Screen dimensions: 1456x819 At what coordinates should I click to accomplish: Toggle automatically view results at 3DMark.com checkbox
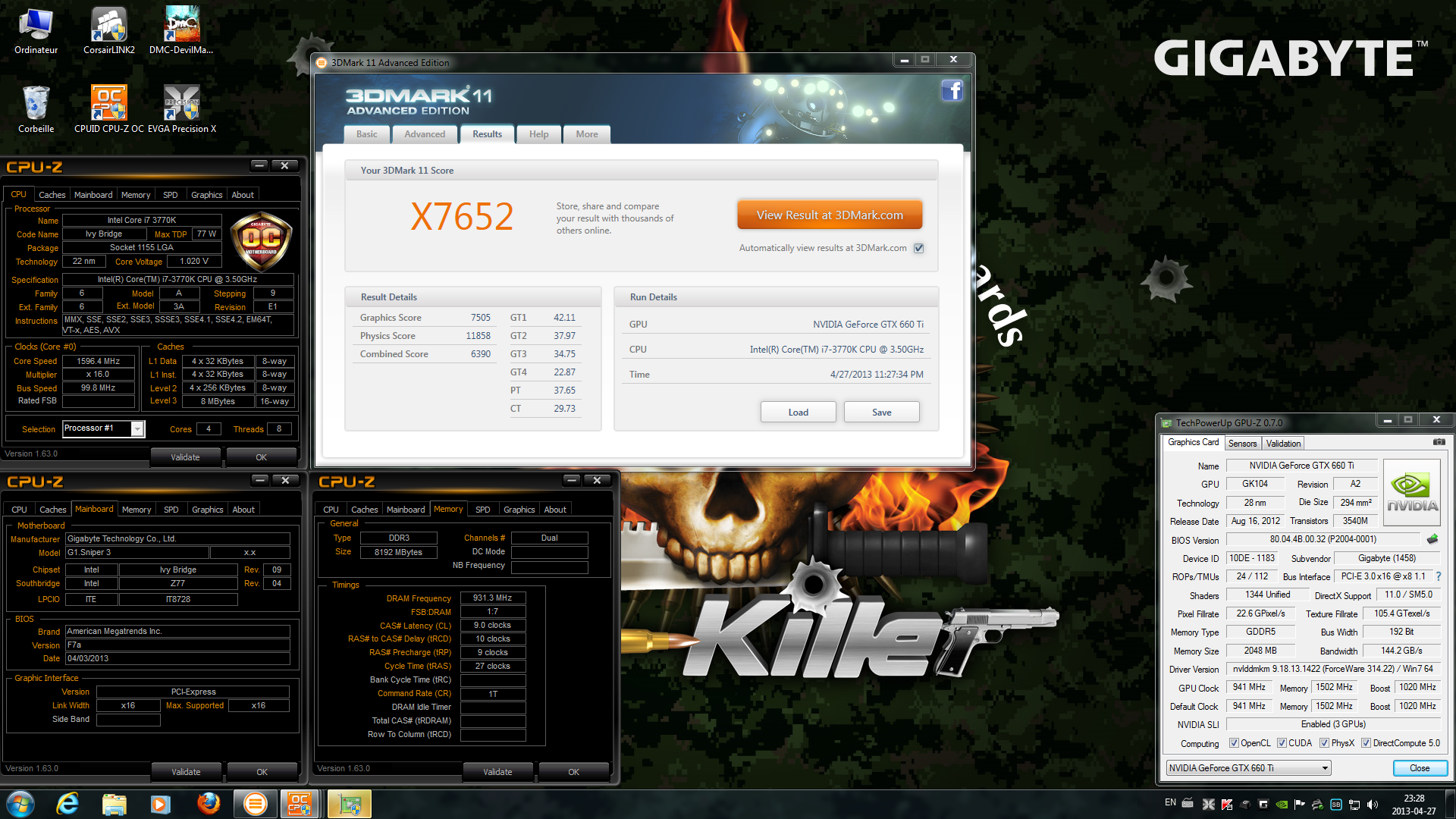click(919, 248)
